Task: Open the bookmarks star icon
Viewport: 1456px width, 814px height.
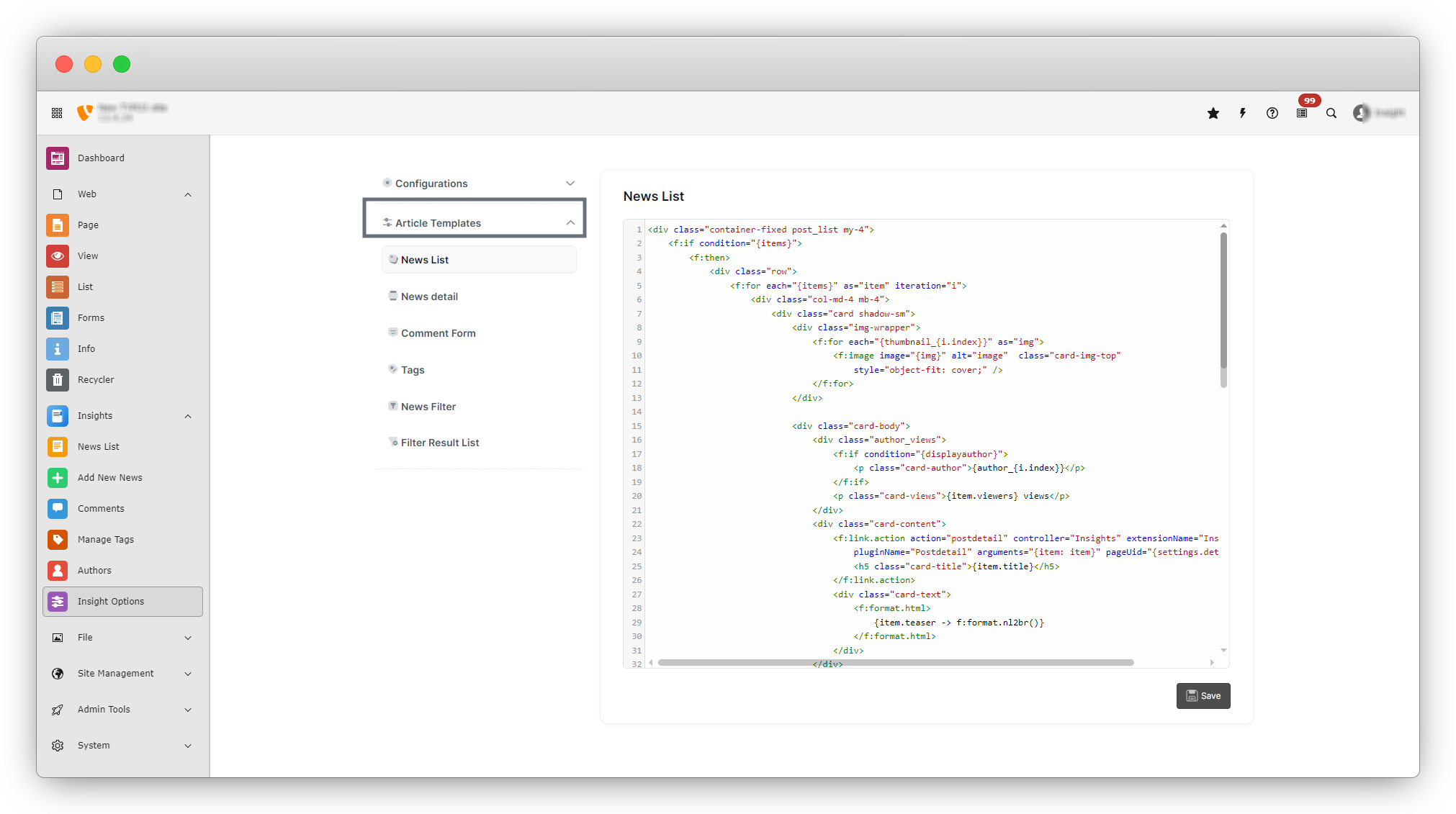Action: point(1213,113)
